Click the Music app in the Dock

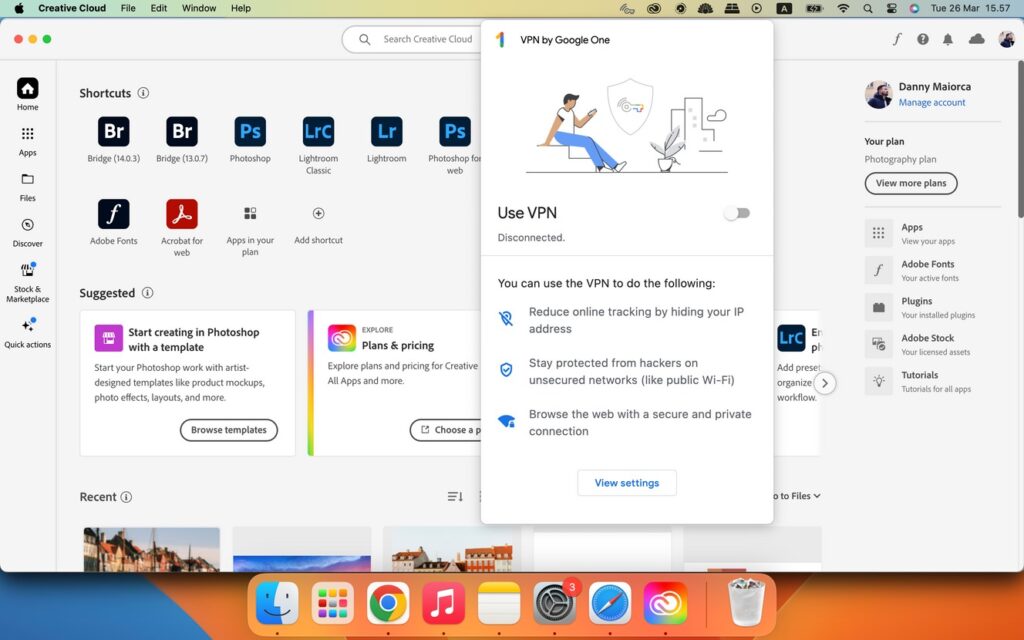(x=443, y=603)
